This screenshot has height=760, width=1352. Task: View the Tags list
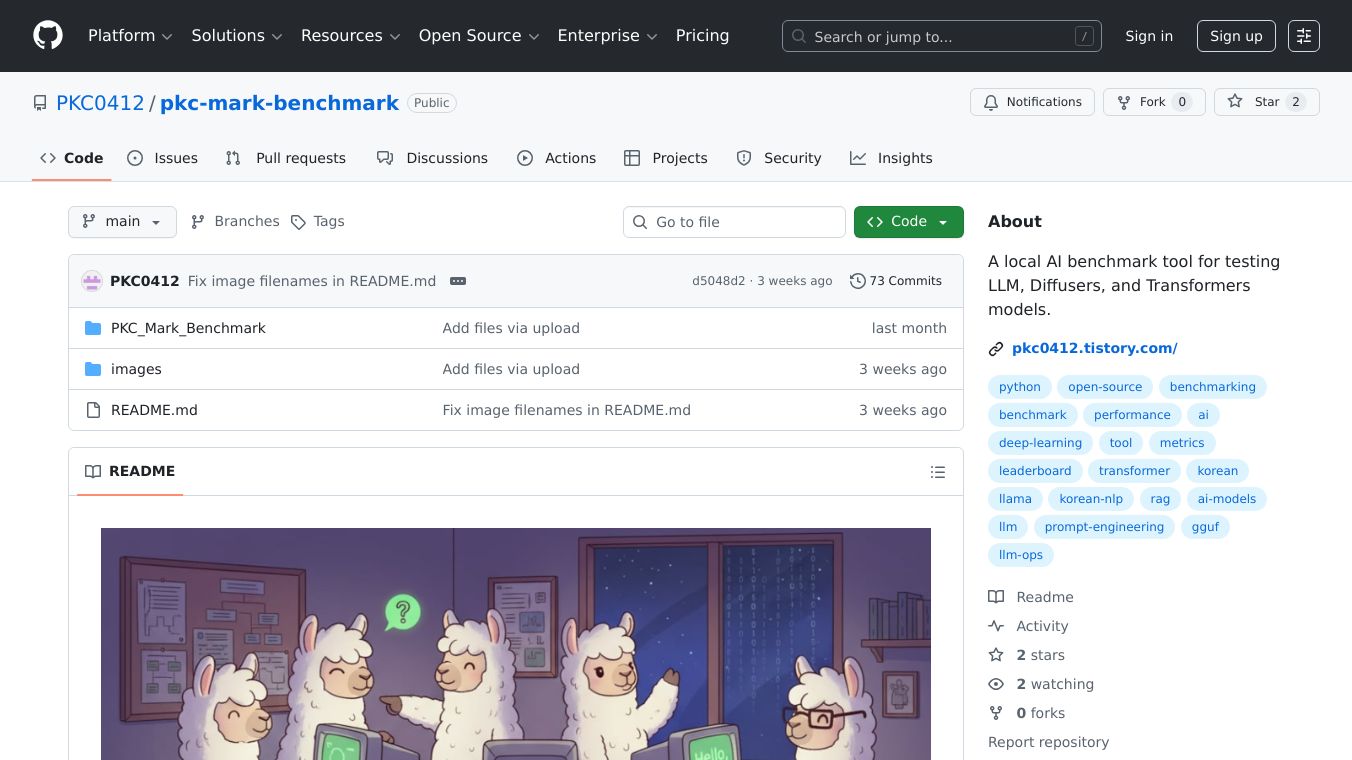point(317,222)
